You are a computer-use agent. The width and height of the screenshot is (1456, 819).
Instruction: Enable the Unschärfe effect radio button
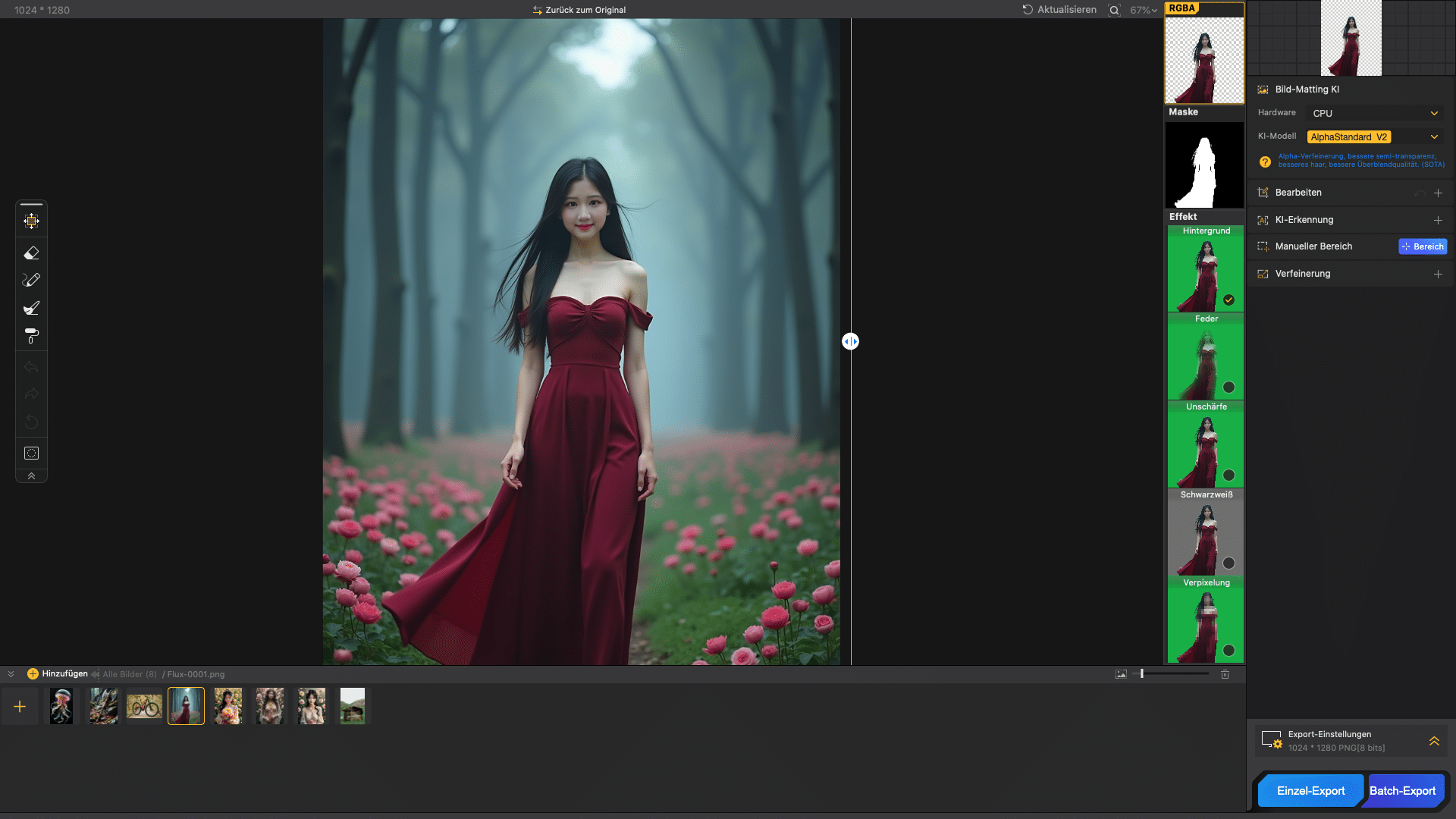point(1228,475)
